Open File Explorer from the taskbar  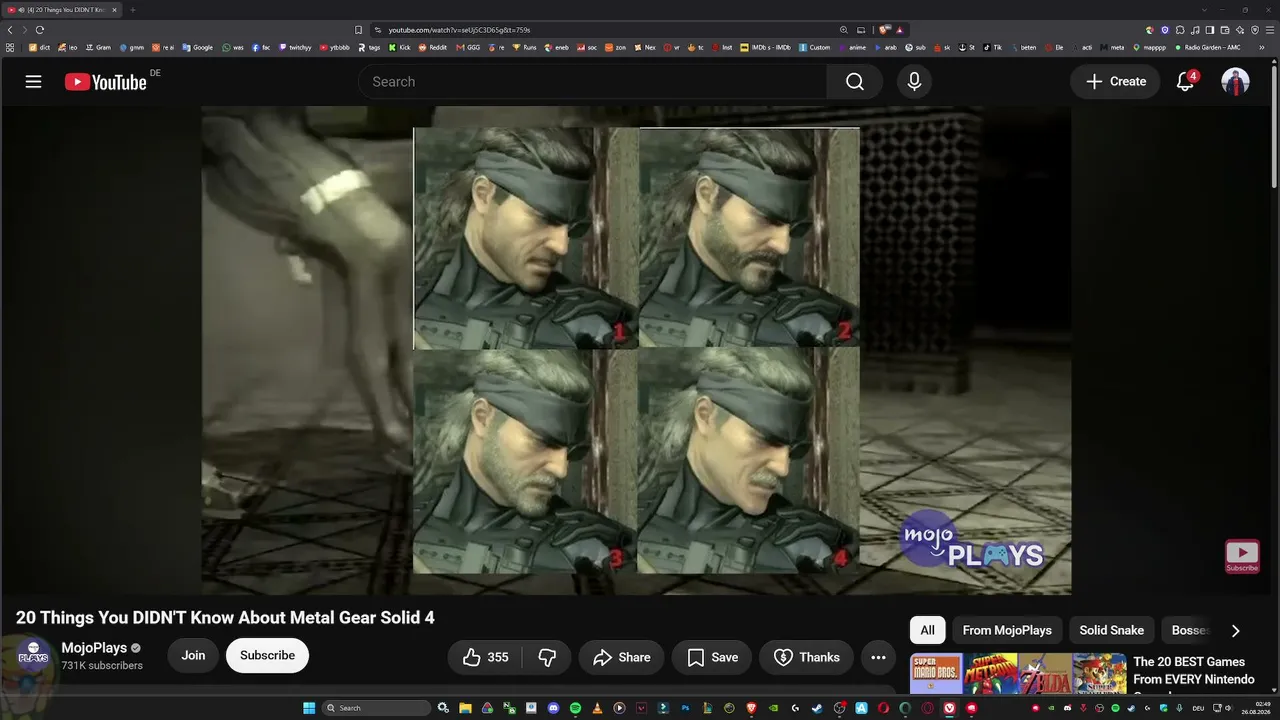pos(465,708)
